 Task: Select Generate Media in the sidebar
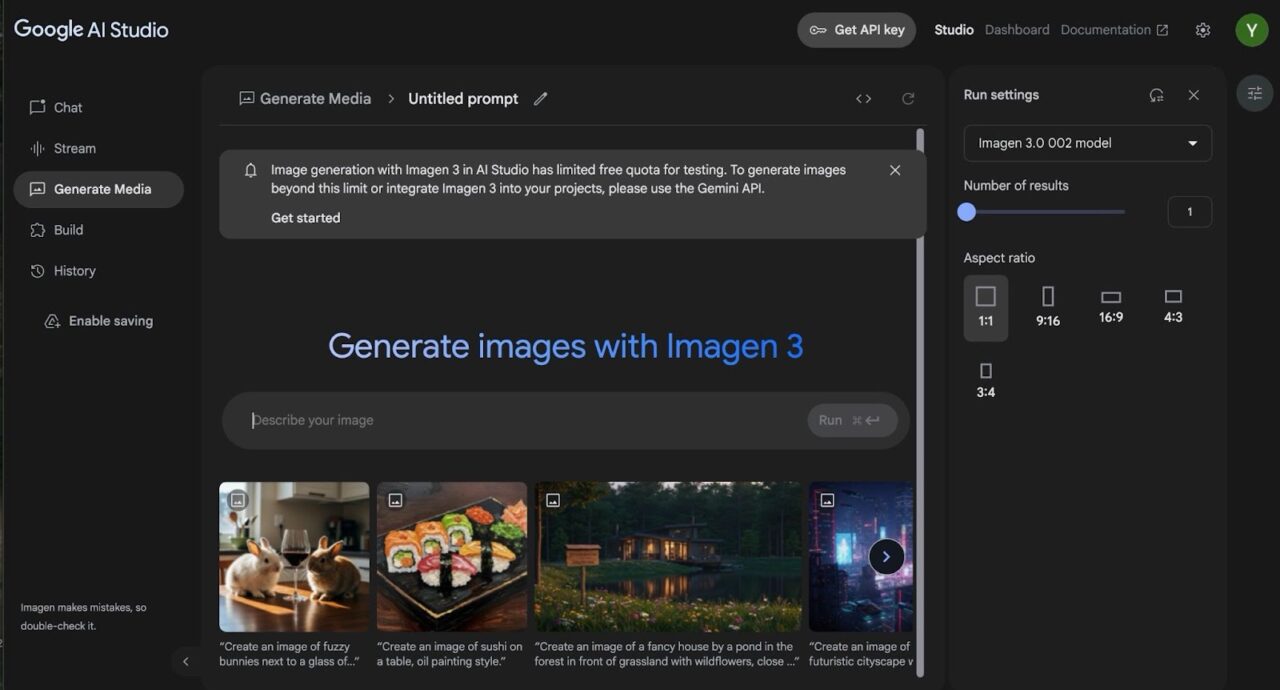[x=98, y=189]
